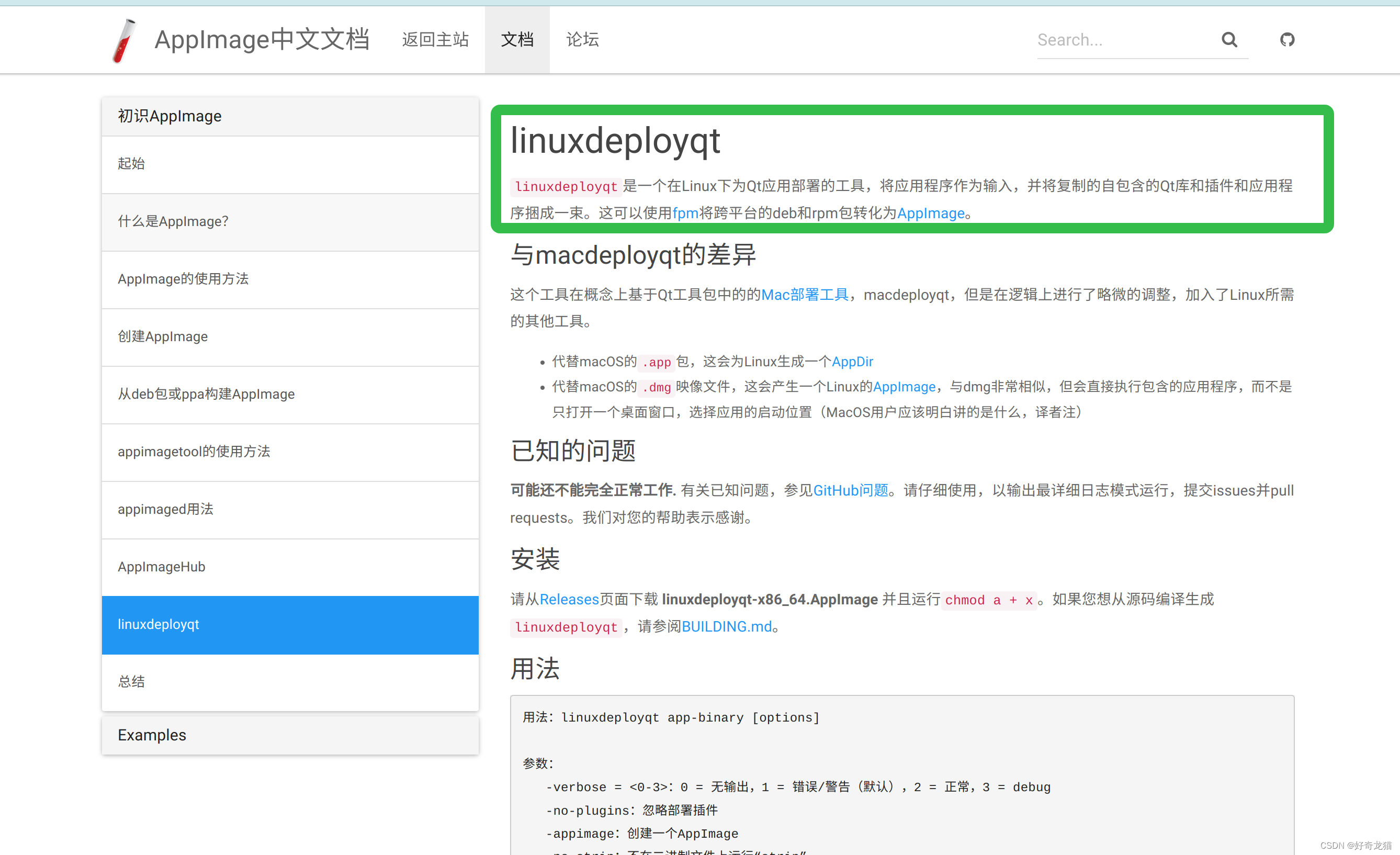The height and width of the screenshot is (855, 1400).
Task: Click the AppImage中文文档 site title
Action: coord(262,40)
